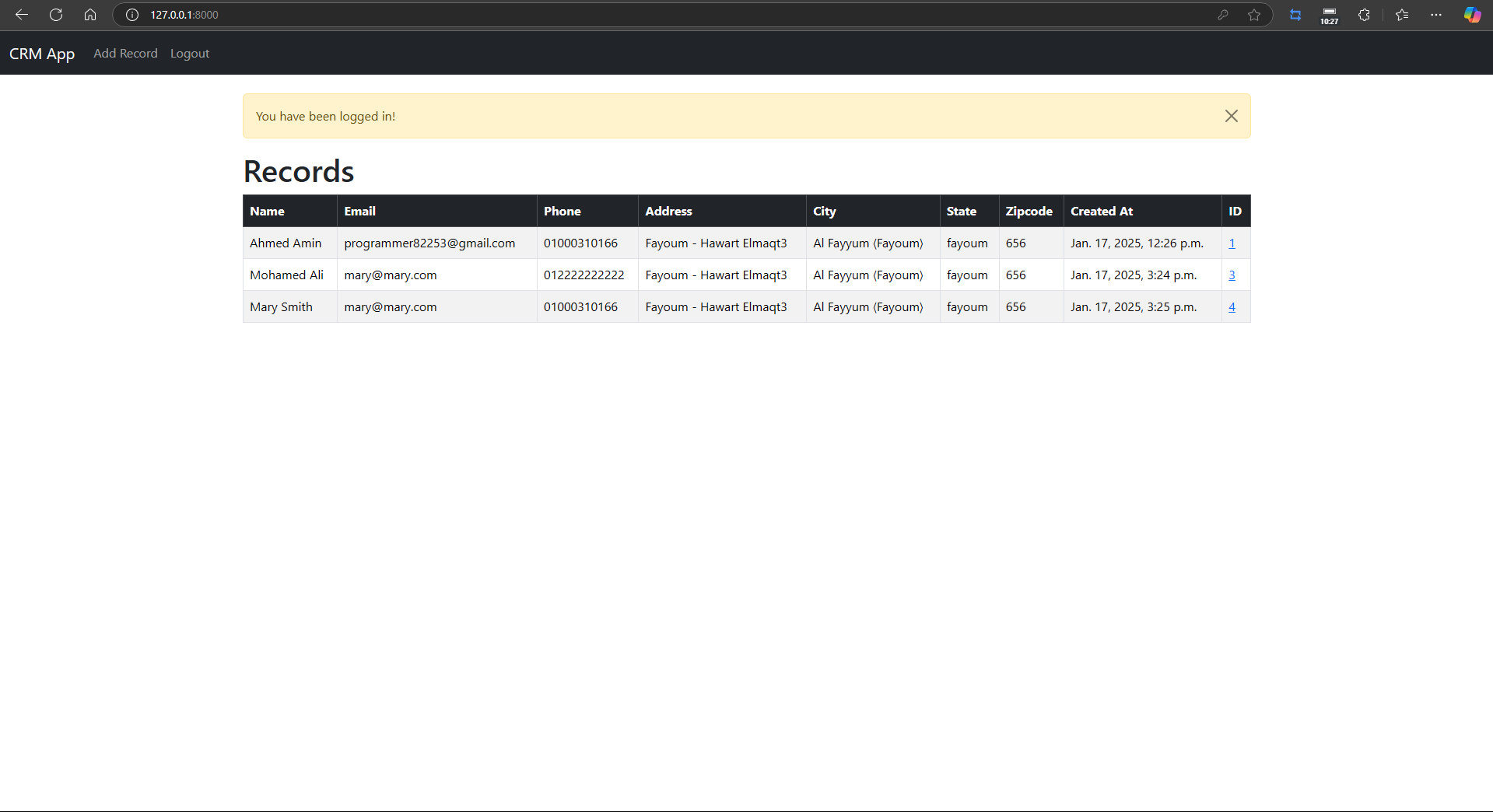Click date Jan. 17, 2025, 3:25 p.m.
Viewport: 1493px width, 812px height.
coord(1134,307)
